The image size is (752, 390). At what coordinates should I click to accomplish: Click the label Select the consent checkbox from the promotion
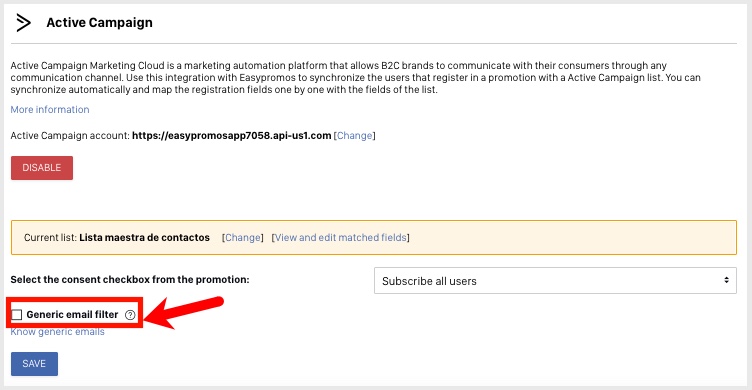130,280
